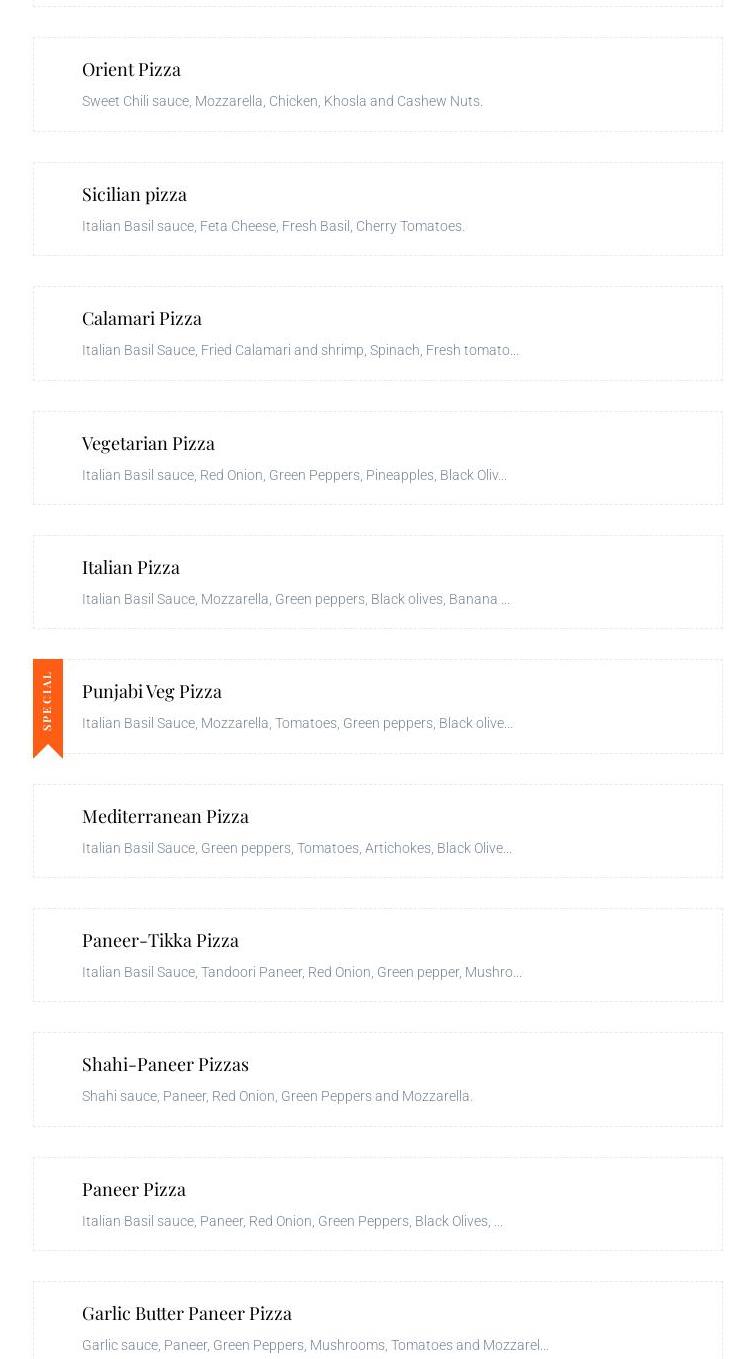Click the orange SPECIAL ribbon badge
The height and width of the screenshot is (1359, 755).
(48, 700)
